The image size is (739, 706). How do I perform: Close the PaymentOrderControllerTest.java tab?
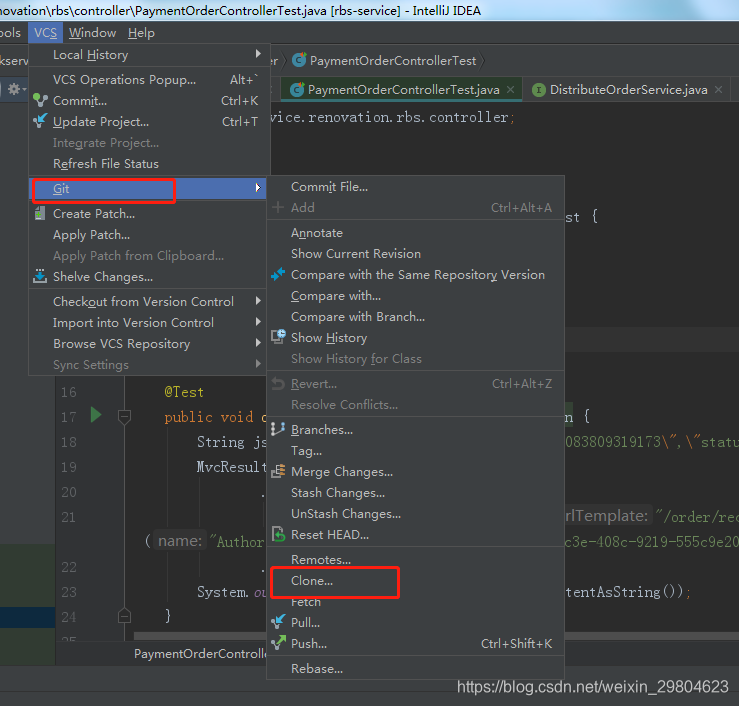(510, 89)
